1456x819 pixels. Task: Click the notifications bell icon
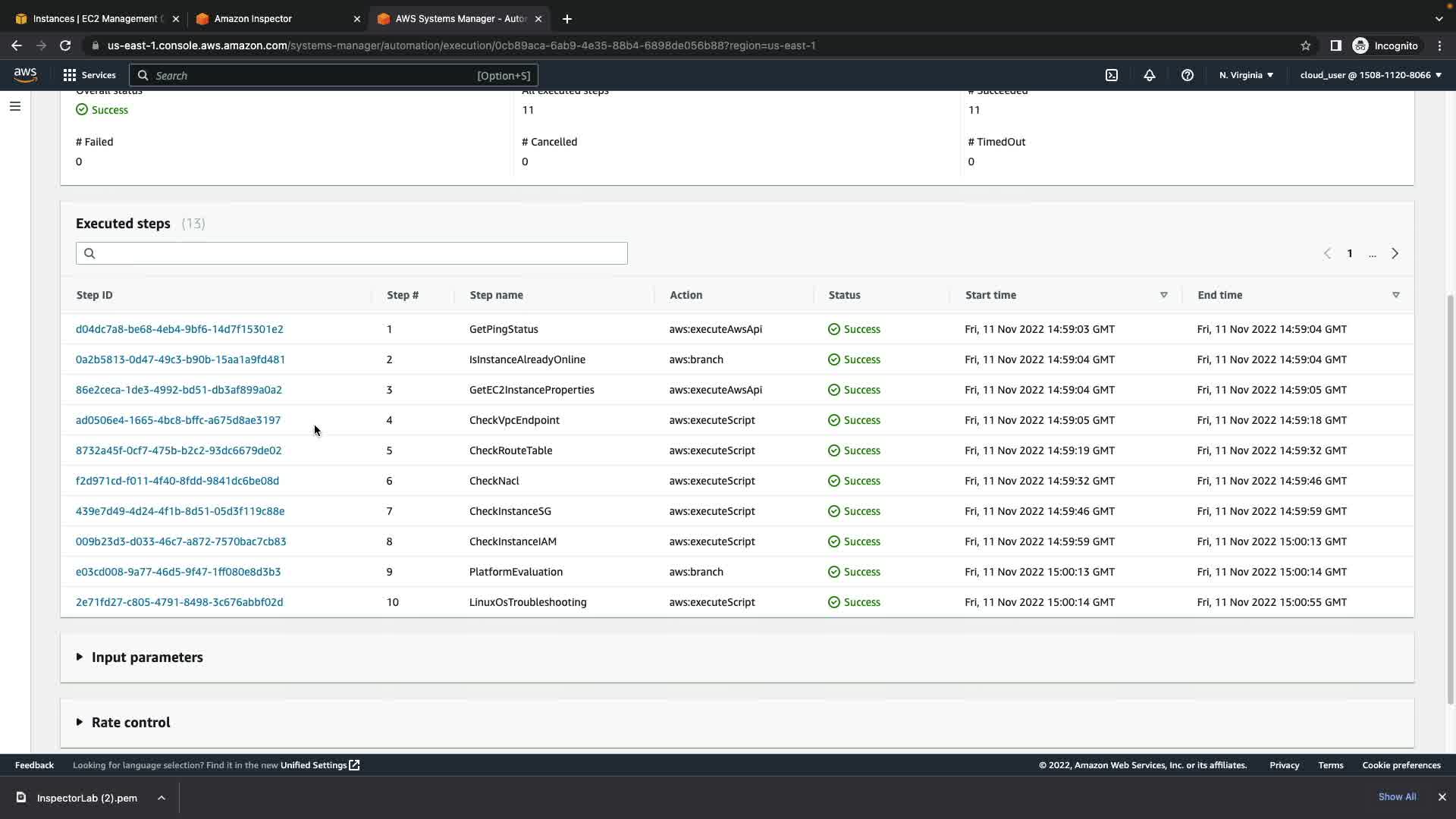coord(1150,75)
